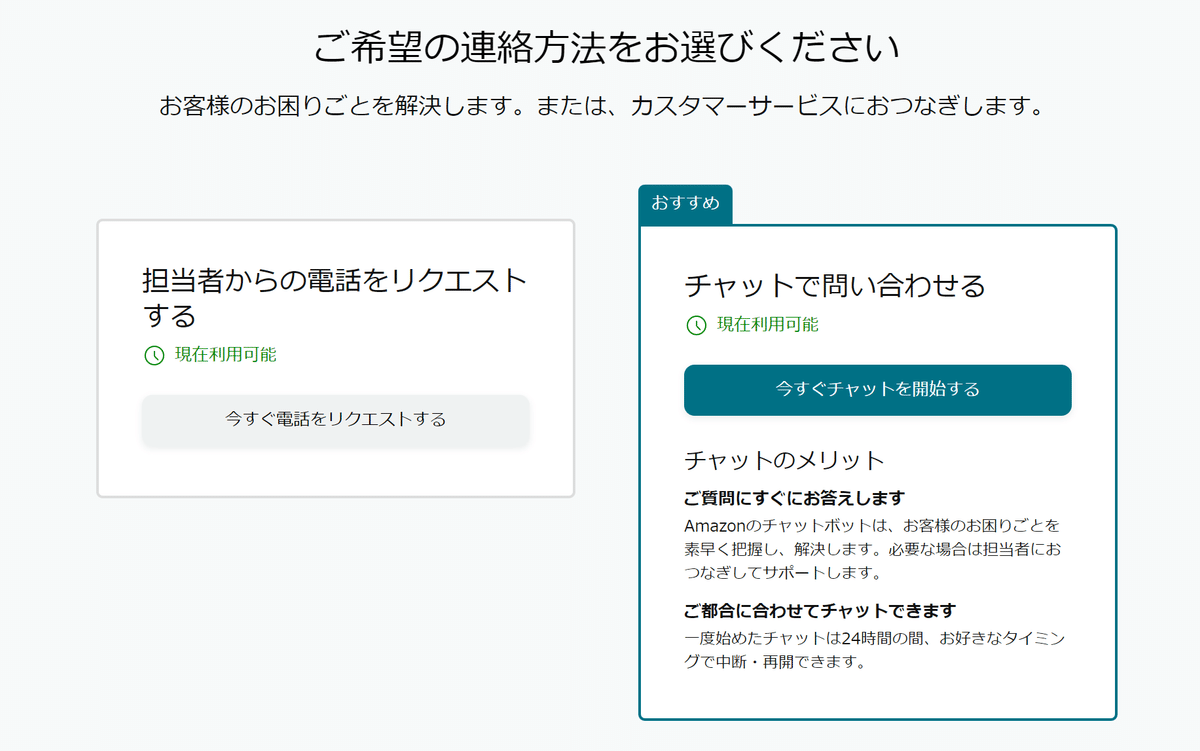1200x751 pixels.
Task: Click clock icon in chat card
Action: (696, 325)
